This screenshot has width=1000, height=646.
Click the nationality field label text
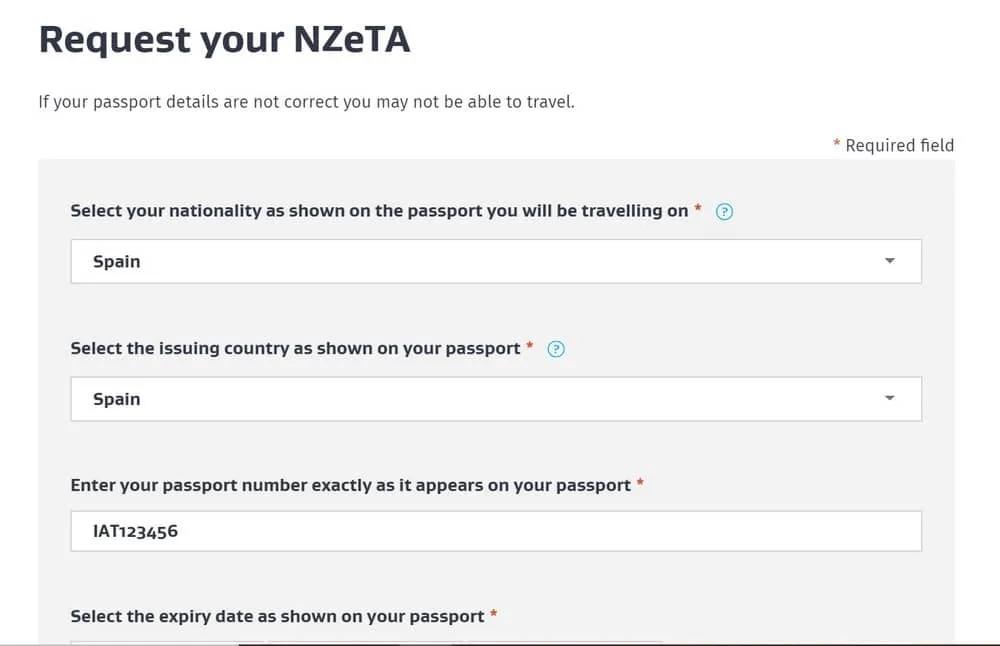pos(380,211)
